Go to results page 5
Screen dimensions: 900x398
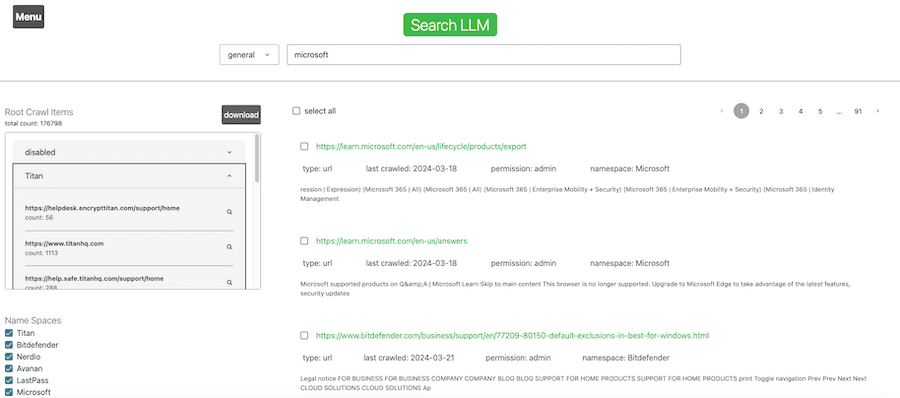click(820, 111)
